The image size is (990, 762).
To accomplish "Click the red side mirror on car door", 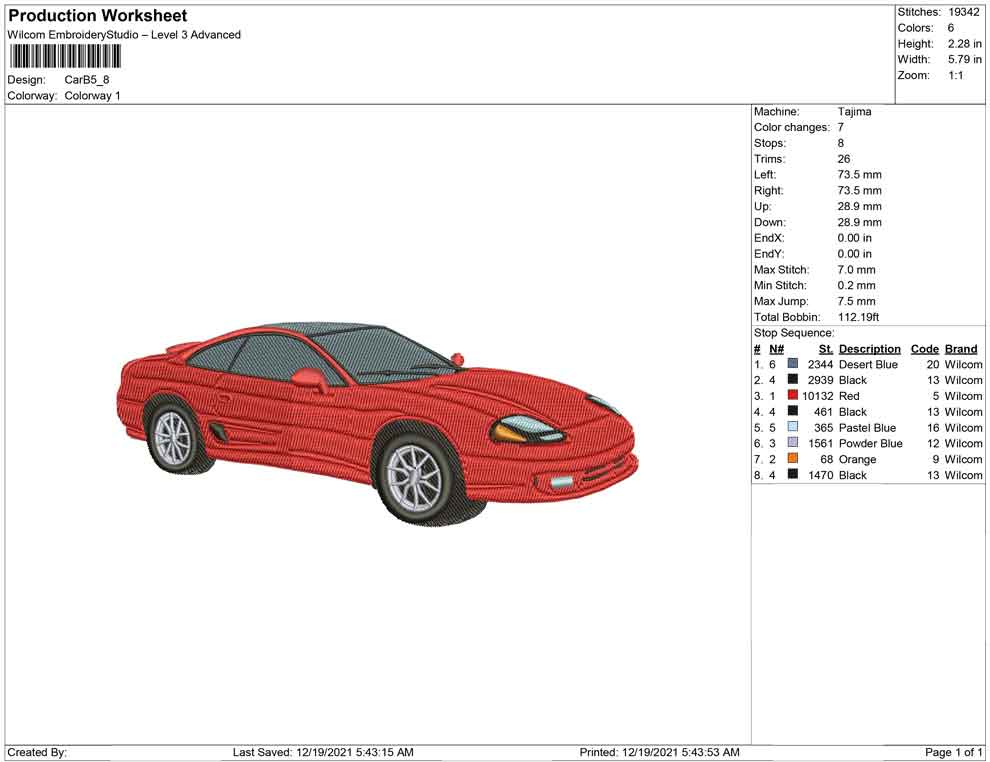I will 308,378.
